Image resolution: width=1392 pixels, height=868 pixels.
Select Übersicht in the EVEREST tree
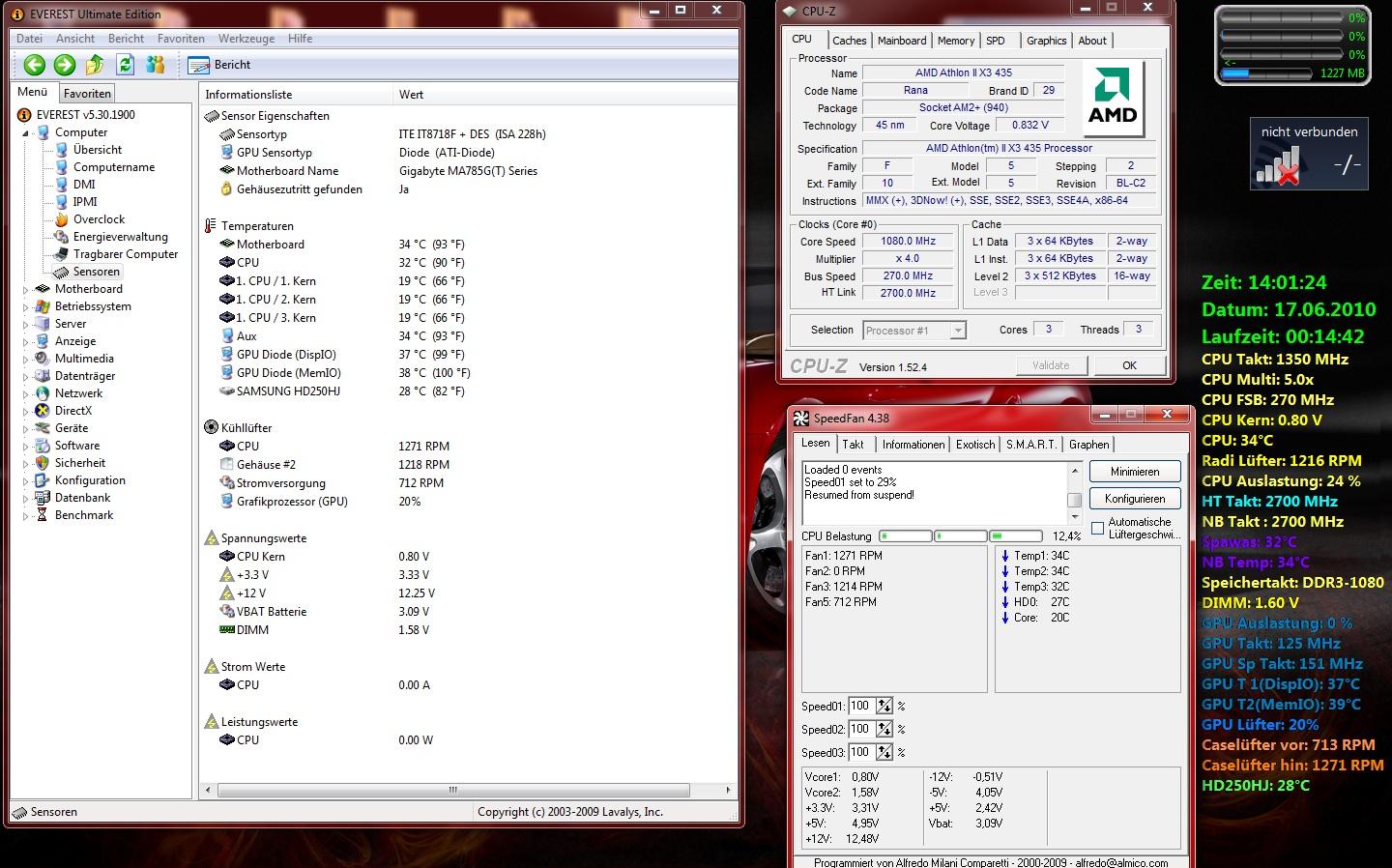(x=98, y=150)
